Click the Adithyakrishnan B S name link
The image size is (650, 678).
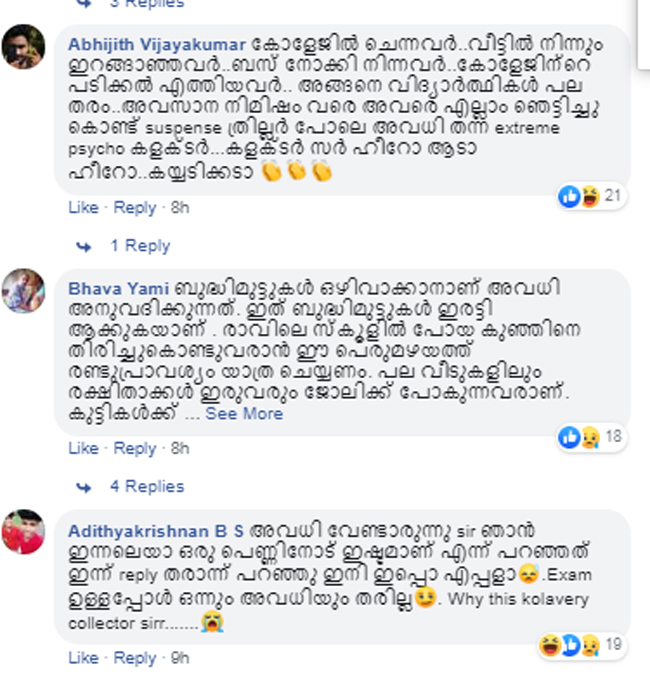(156, 531)
